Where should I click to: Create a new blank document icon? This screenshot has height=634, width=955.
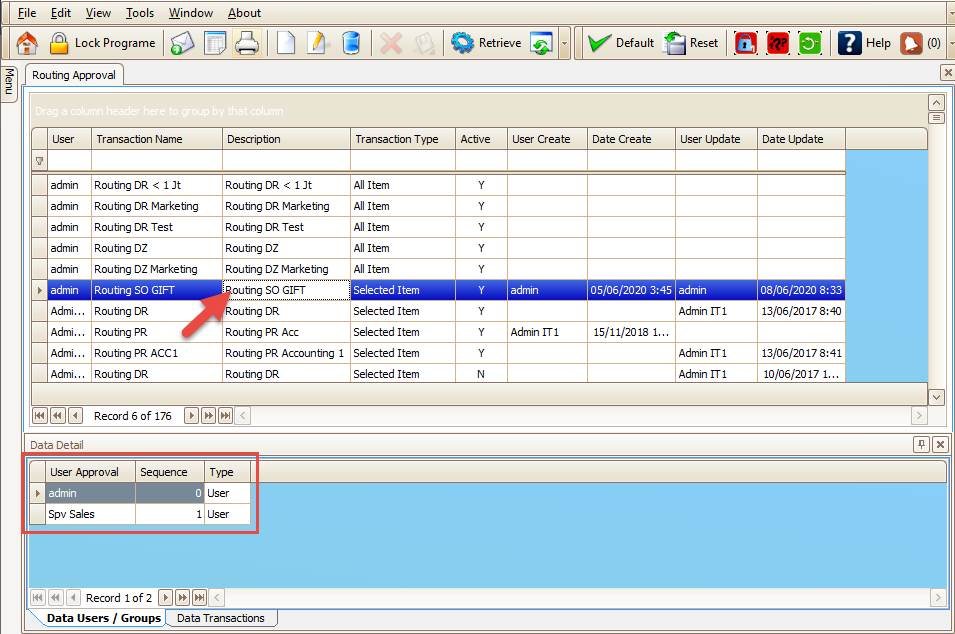click(x=286, y=43)
